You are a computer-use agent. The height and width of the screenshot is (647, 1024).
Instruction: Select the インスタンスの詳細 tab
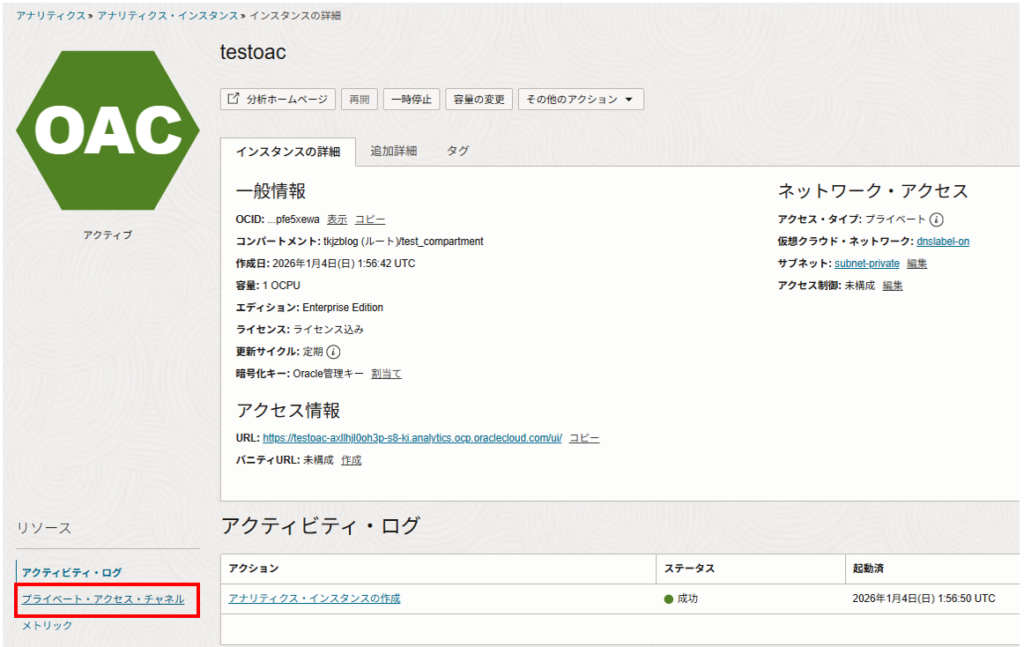(287, 152)
